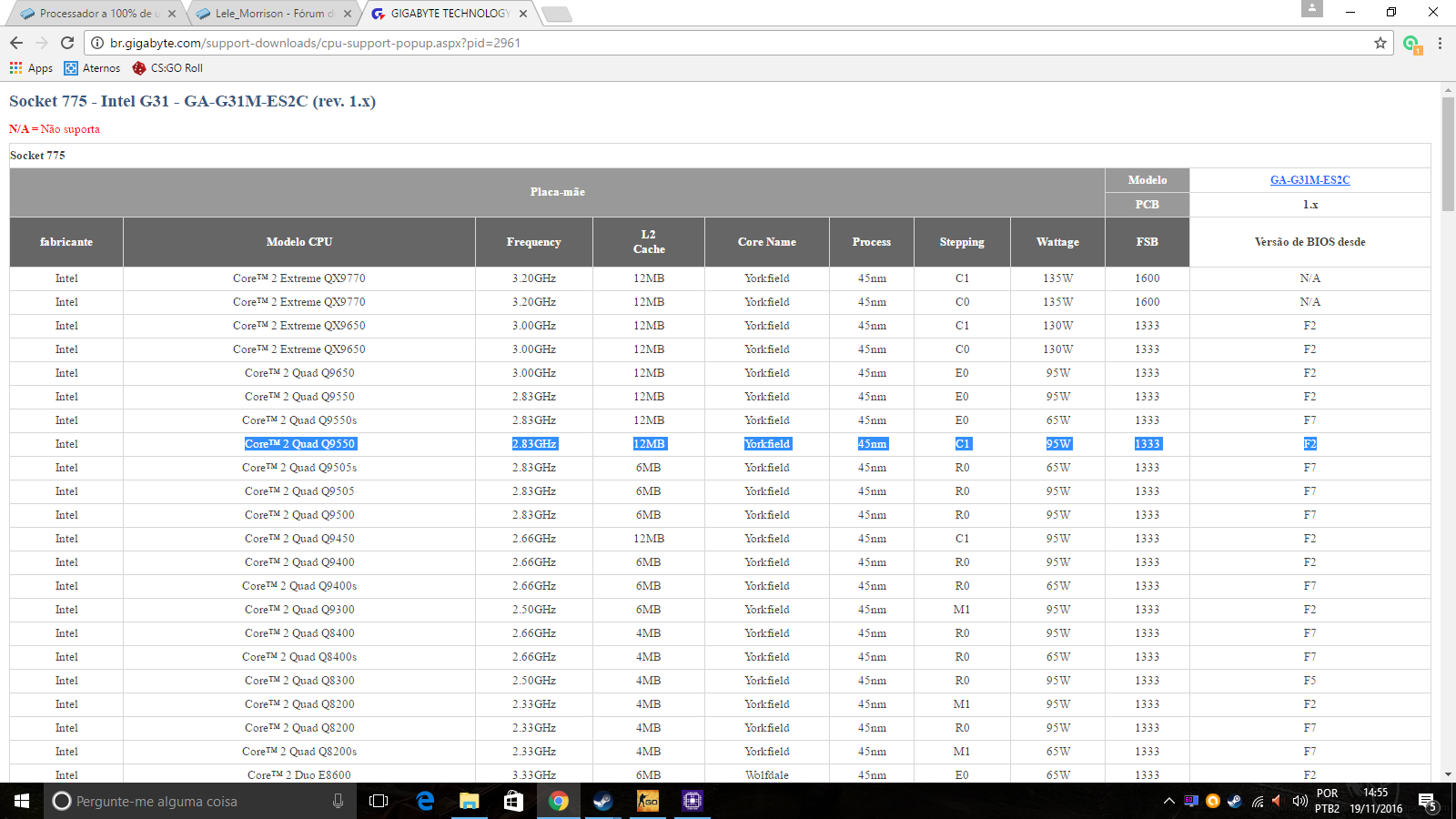Click the Core Name column header
Viewport: 1456px width, 819px height.
point(767,242)
